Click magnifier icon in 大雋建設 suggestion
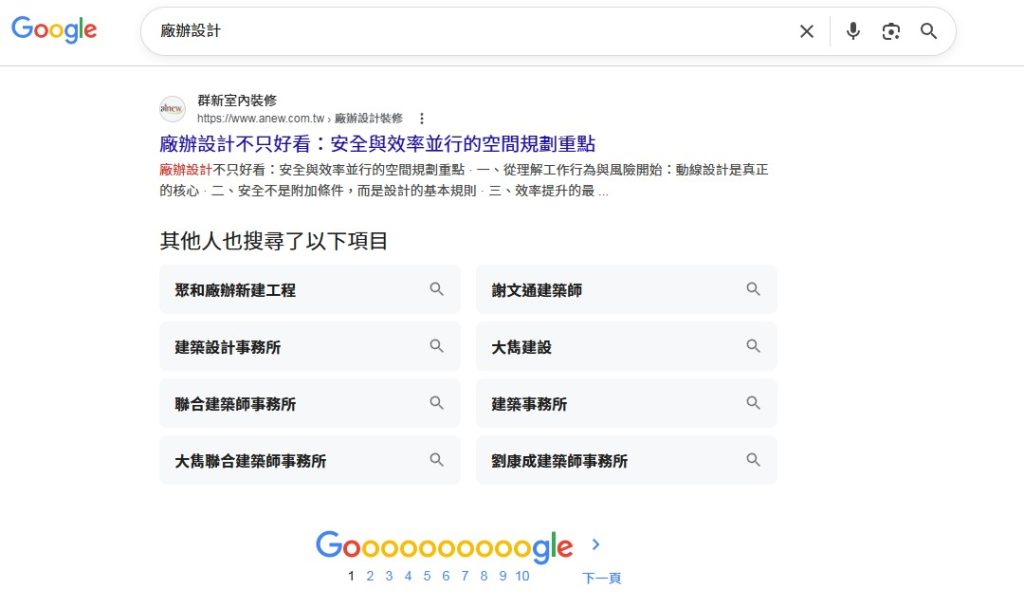Image resolution: width=1024 pixels, height=607 pixels. (753, 346)
